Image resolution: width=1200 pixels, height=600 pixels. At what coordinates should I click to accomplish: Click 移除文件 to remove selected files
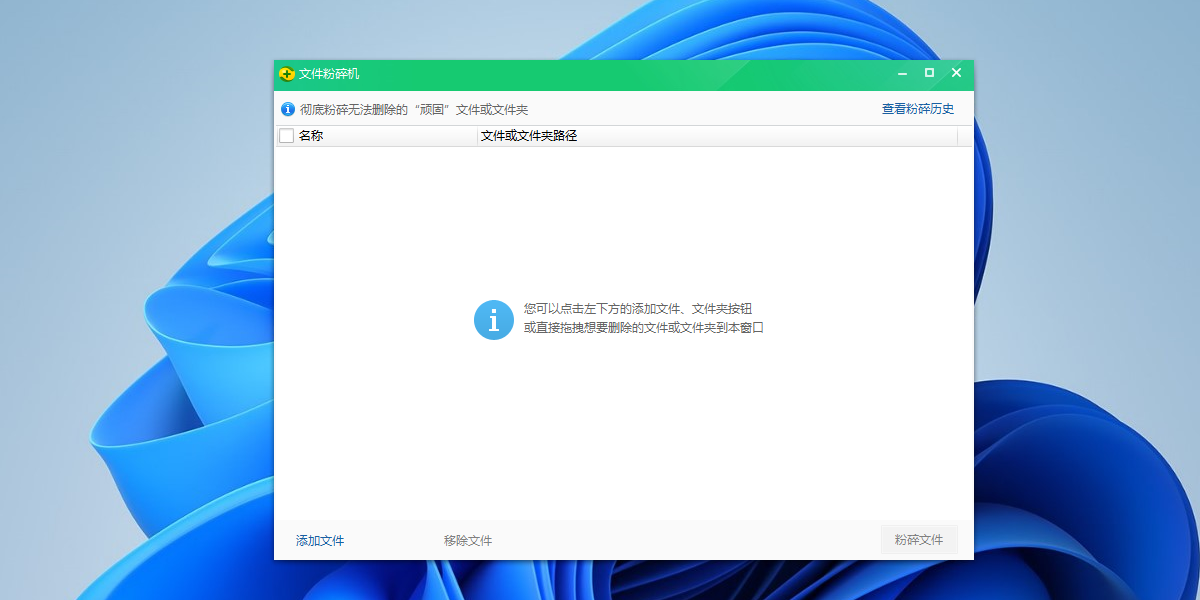coord(468,539)
